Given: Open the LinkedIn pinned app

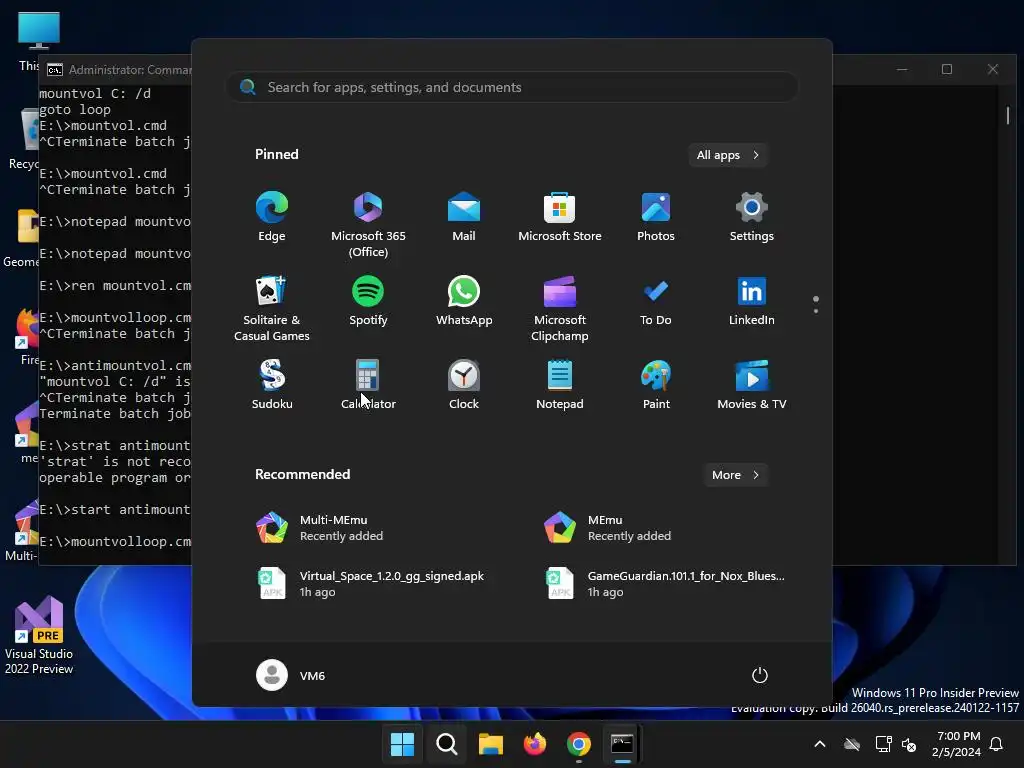Looking at the screenshot, I should [x=752, y=302].
